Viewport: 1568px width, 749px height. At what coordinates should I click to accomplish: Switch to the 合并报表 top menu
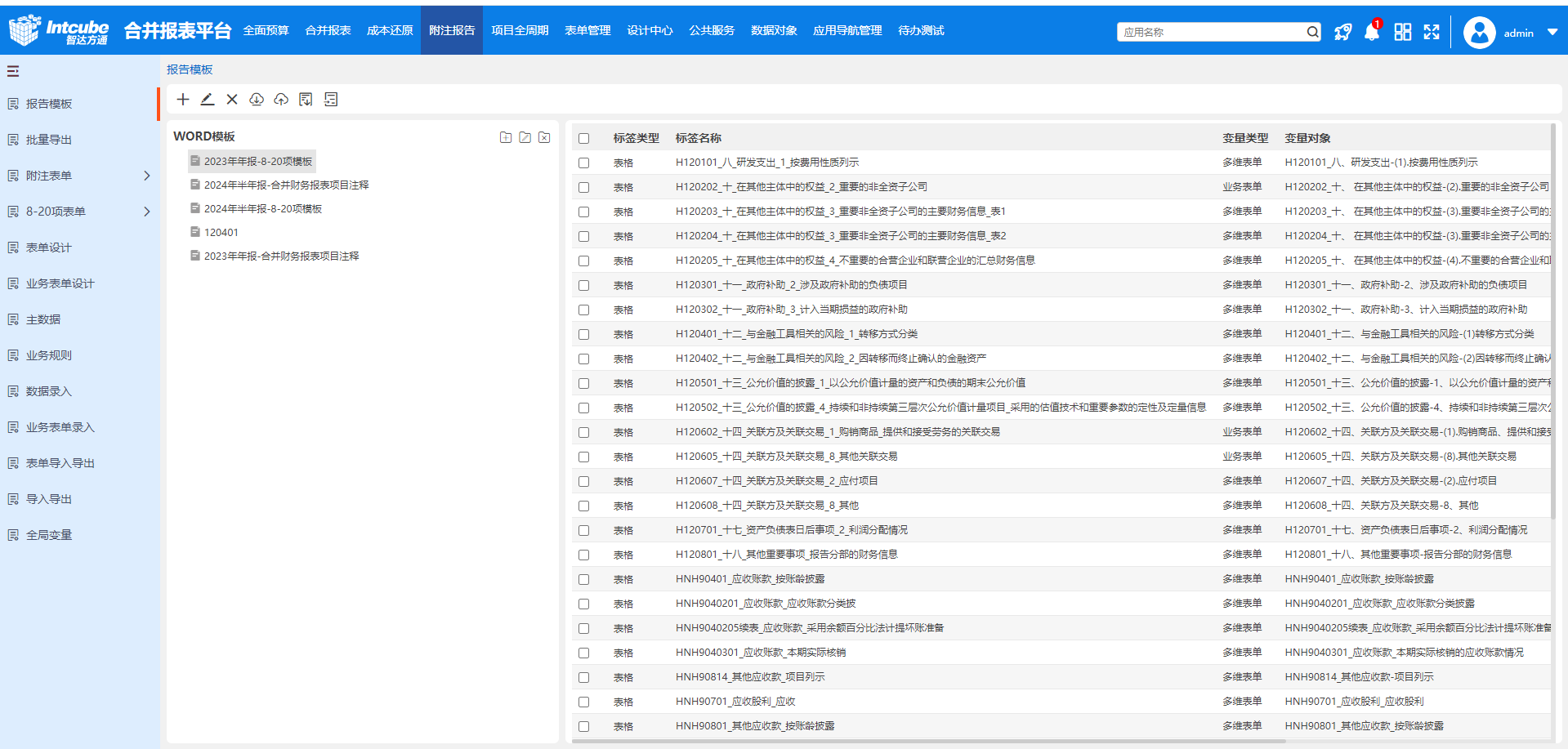(x=328, y=31)
